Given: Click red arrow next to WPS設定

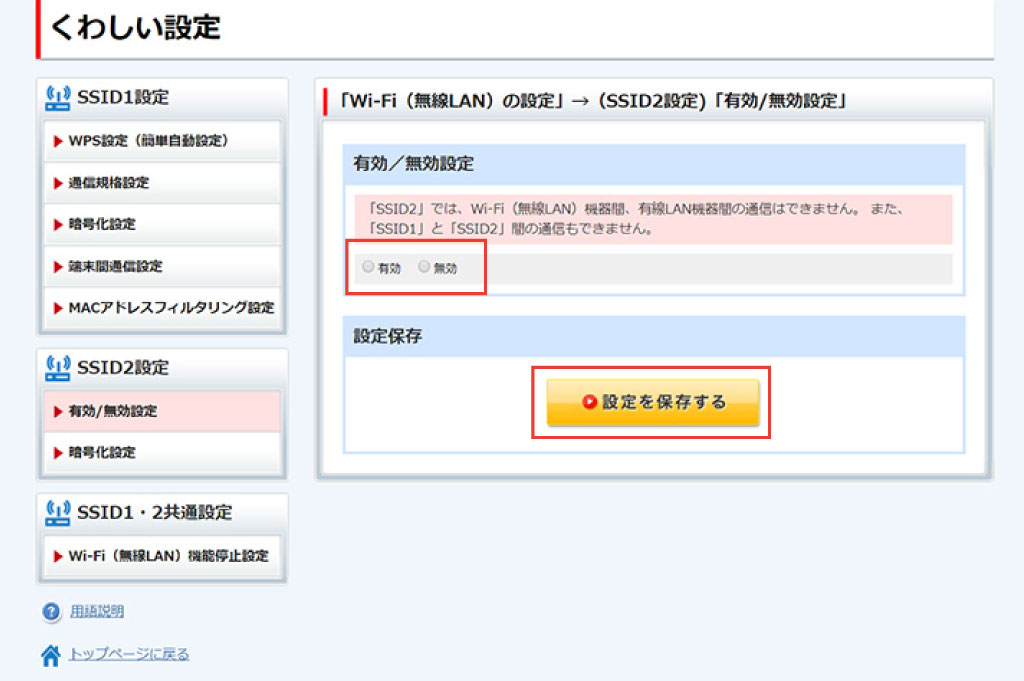Looking at the screenshot, I should tap(58, 141).
